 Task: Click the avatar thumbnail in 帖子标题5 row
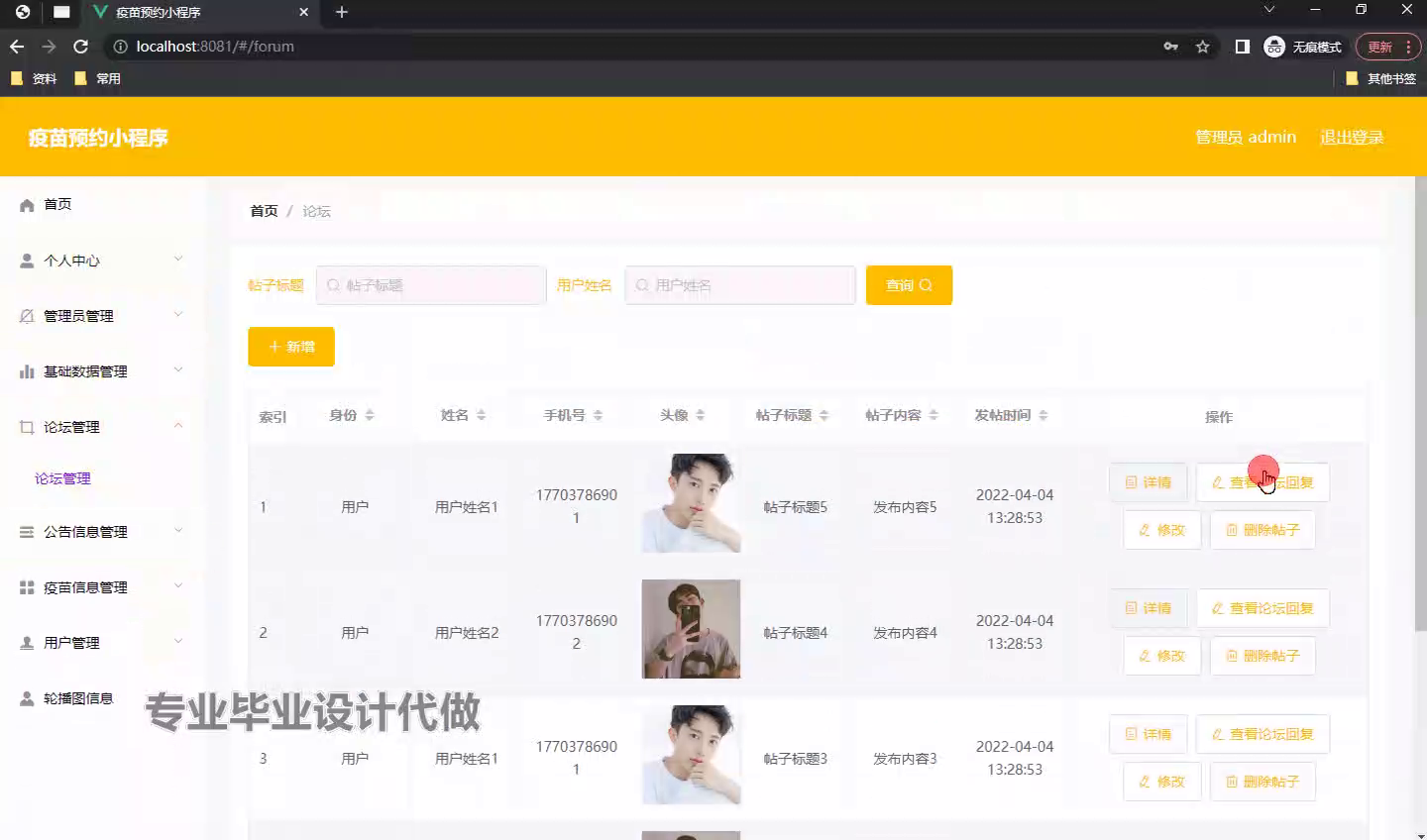pos(691,503)
